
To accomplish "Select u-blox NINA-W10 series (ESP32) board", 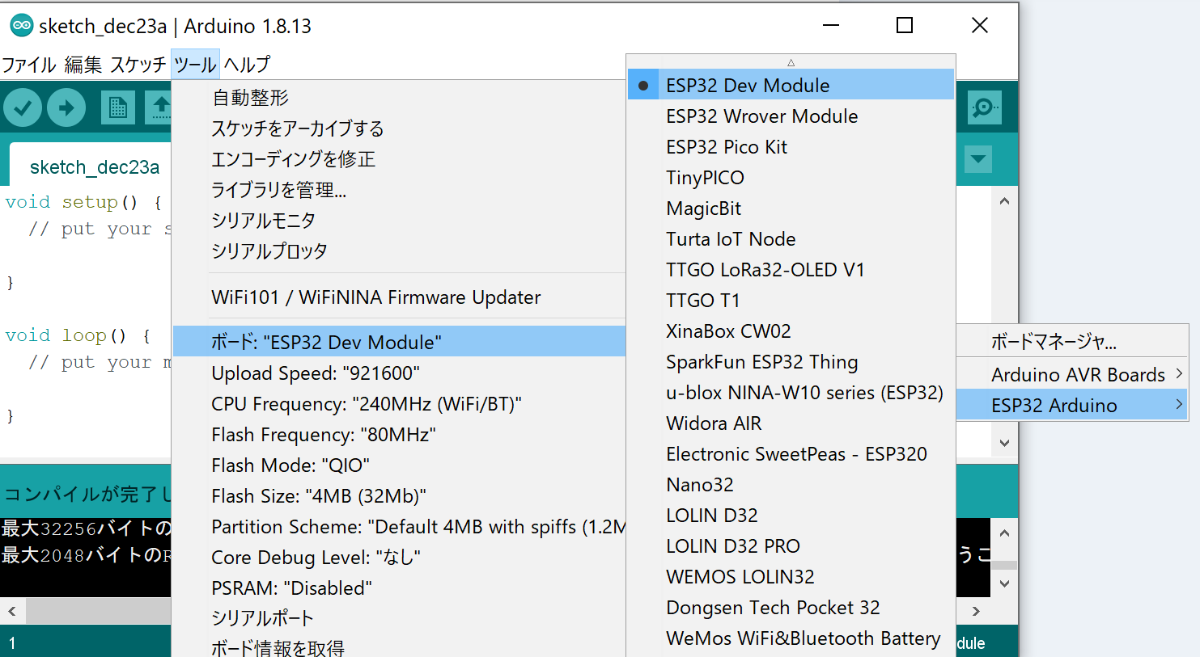I will point(791,392).
